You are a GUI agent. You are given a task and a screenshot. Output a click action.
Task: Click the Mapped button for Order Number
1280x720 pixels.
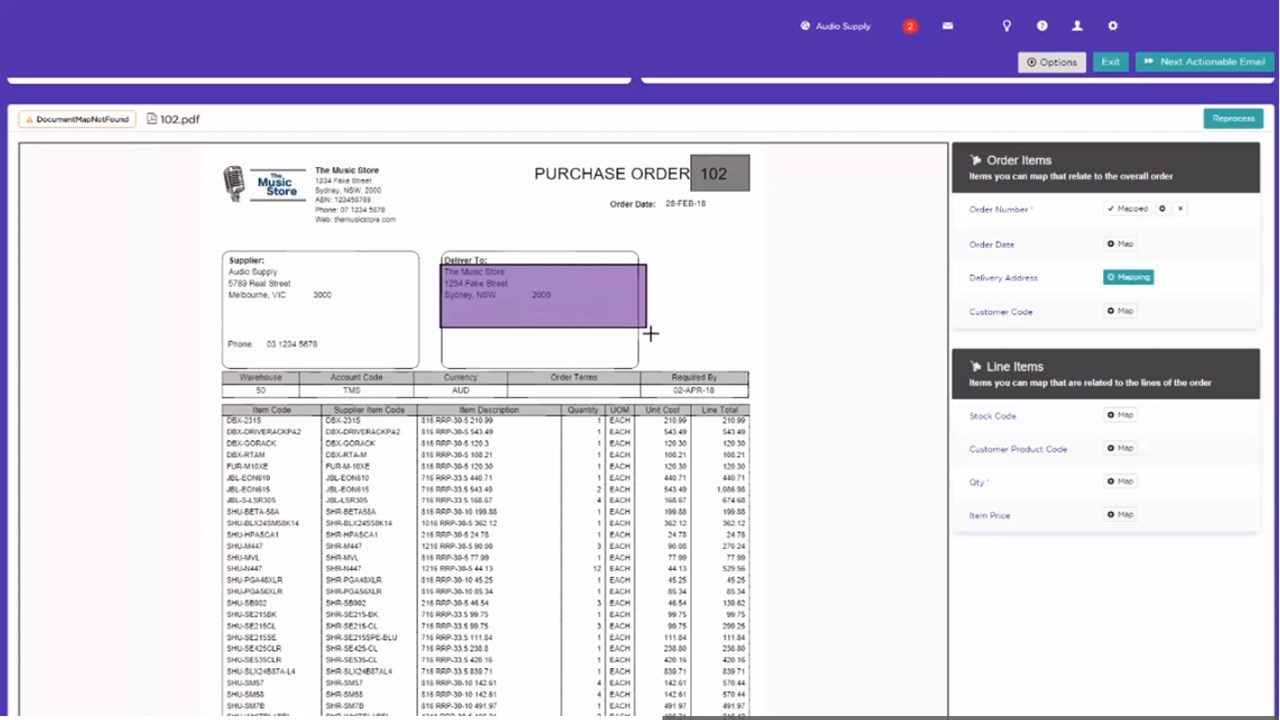[1127, 209]
